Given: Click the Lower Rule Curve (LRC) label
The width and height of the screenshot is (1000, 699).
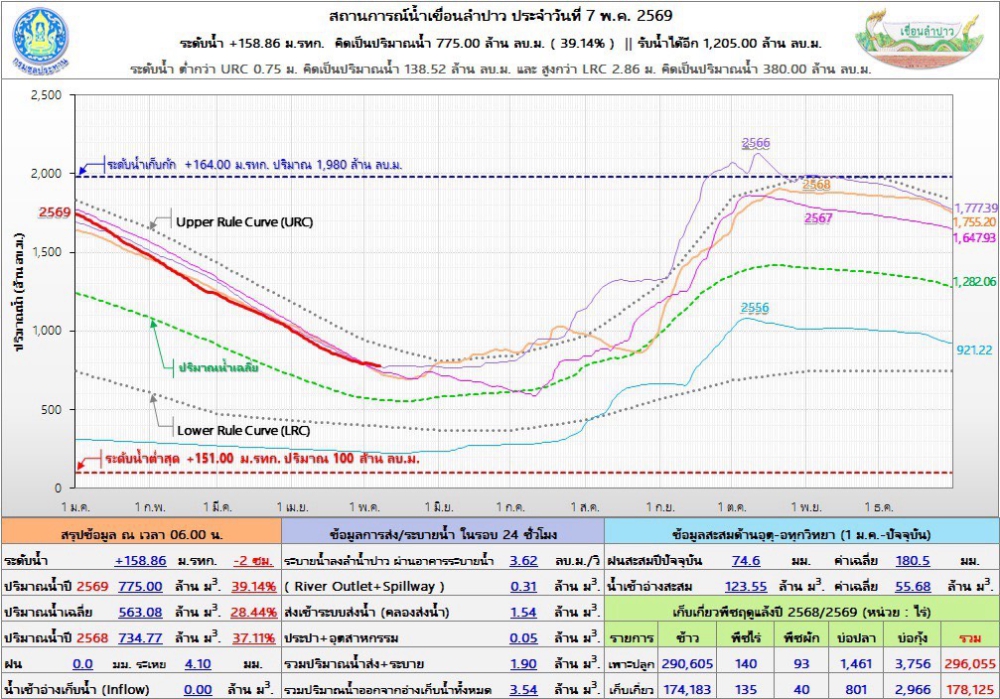Looking at the screenshot, I should pyautogui.click(x=243, y=430).
